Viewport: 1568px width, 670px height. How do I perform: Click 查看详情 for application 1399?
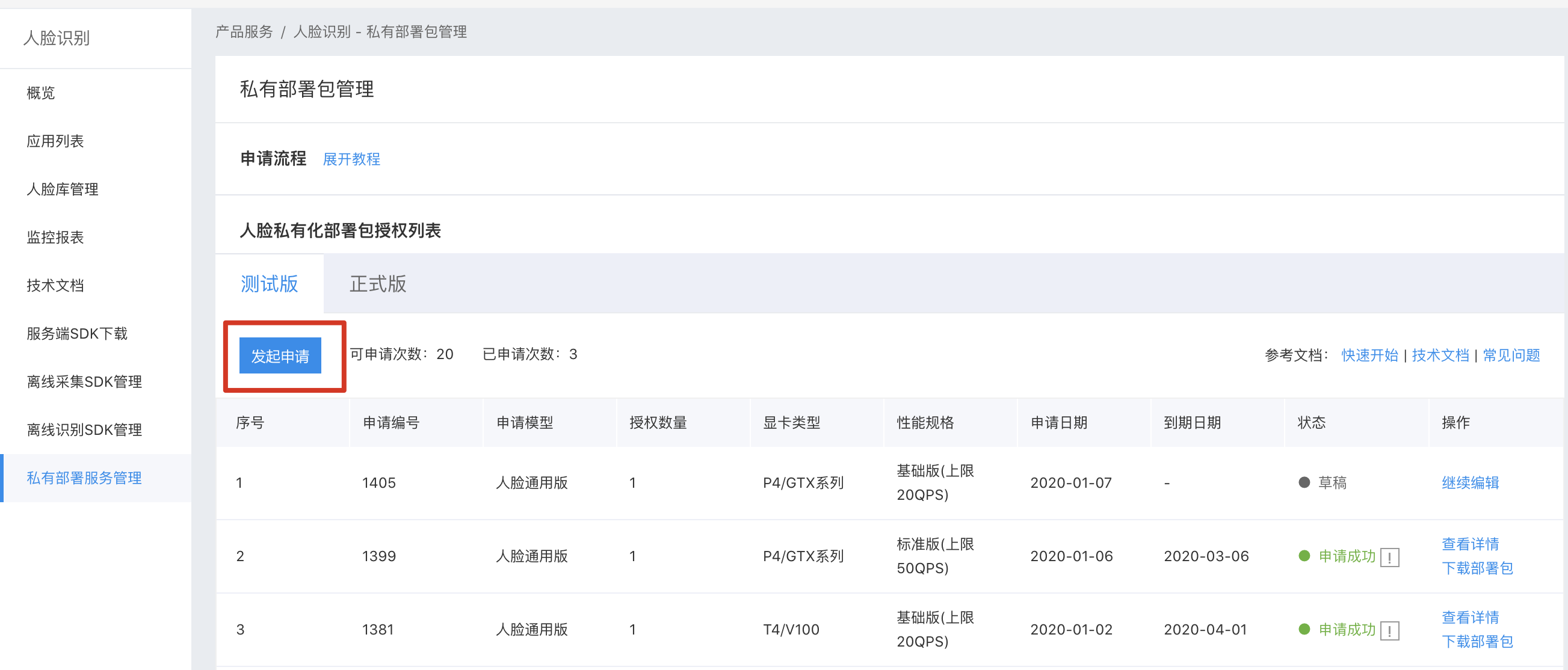tap(1470, 544)
